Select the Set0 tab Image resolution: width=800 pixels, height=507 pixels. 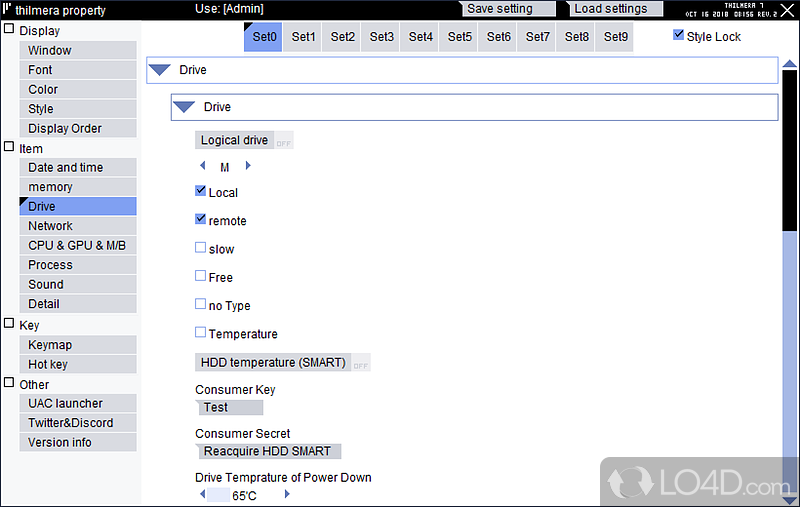pyautogui.click(x=263, y=37)
